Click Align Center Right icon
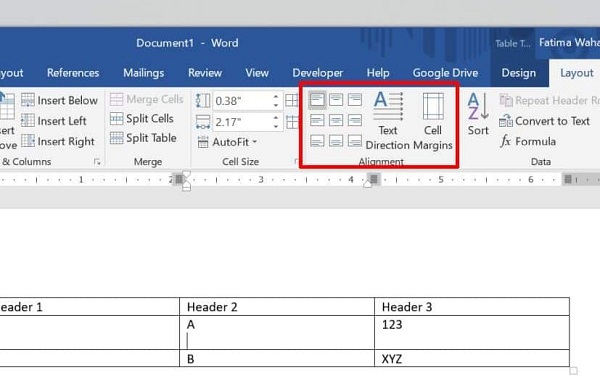 (355, 121)
